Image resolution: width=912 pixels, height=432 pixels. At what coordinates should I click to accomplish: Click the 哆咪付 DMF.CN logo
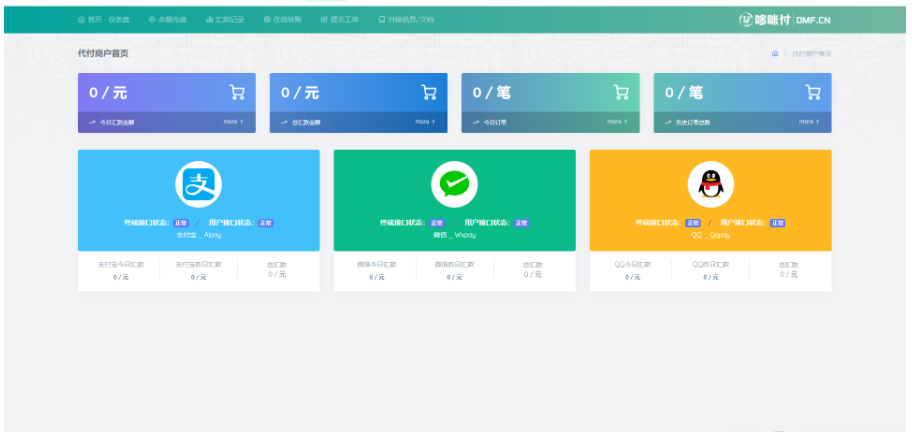[785, 20]
